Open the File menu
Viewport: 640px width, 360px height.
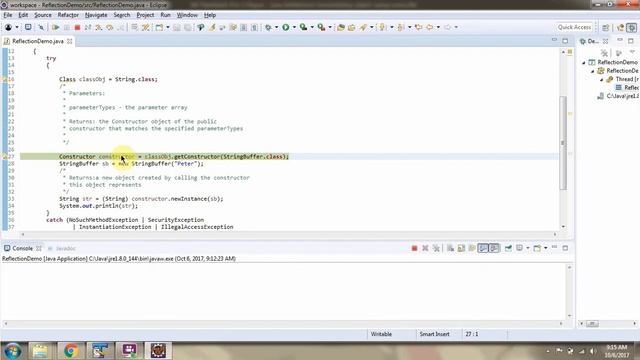click(x=8, y=15)
